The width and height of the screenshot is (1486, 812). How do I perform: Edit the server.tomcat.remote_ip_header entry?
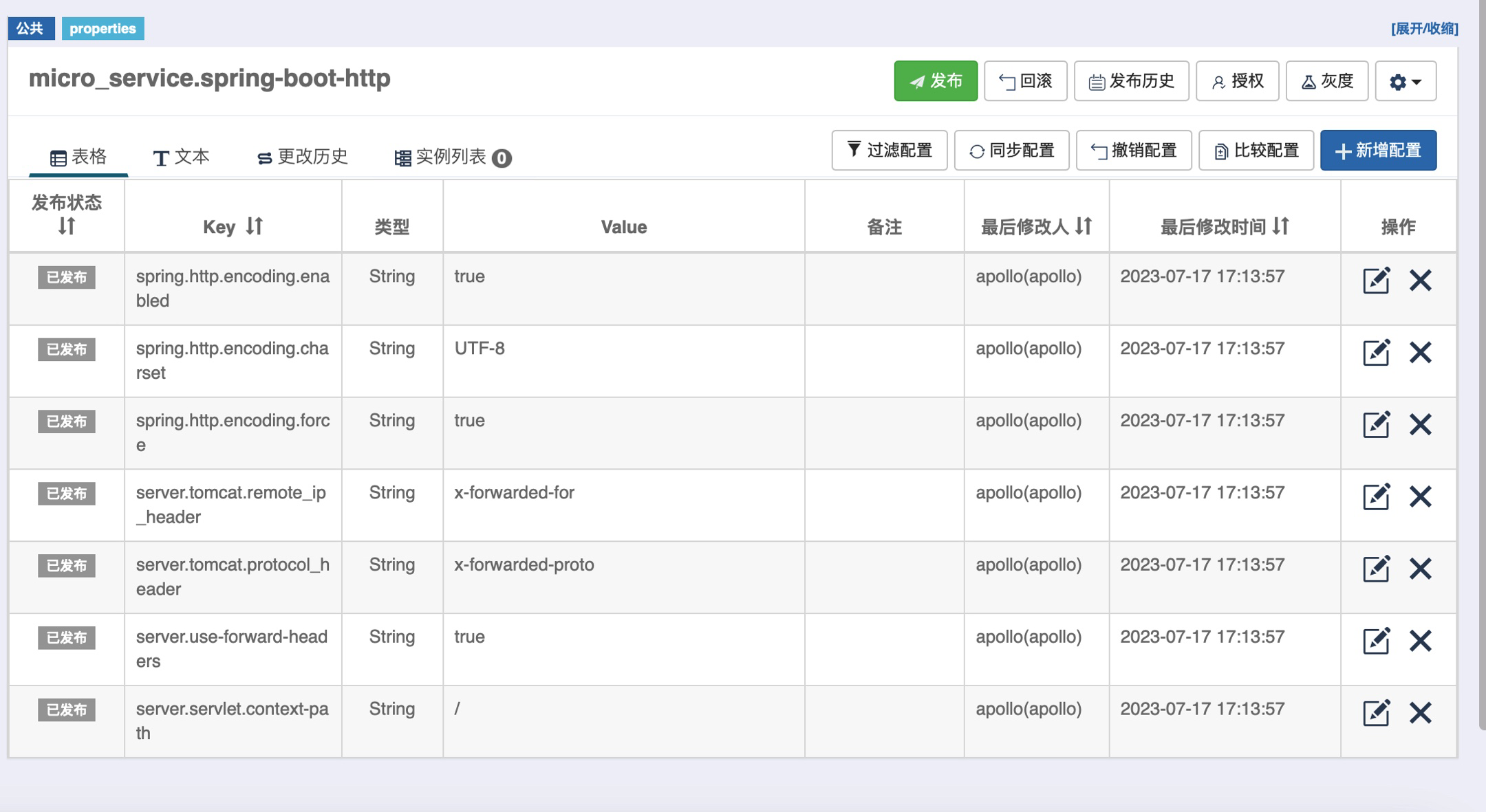[x=1376, y=496]
